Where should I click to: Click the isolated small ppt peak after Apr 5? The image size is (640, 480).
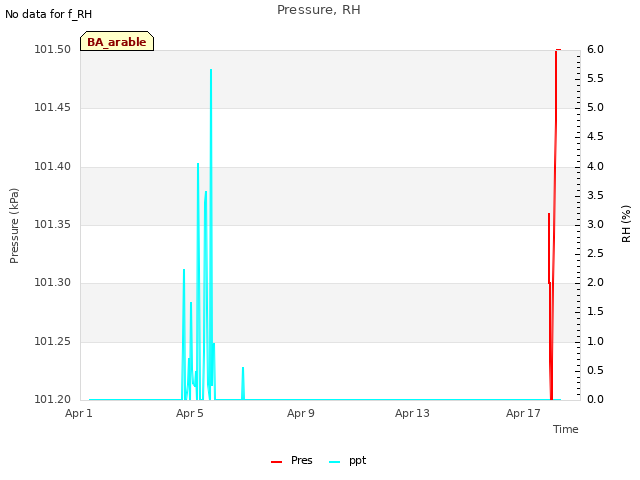(243, 368)
